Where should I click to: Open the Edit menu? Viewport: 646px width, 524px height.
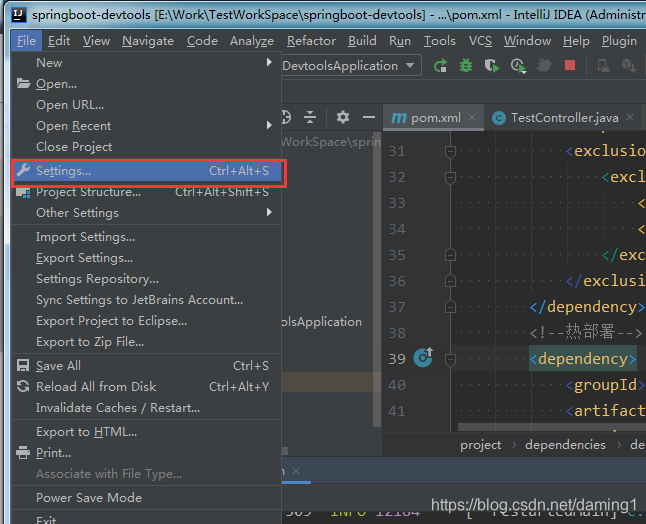59,41
